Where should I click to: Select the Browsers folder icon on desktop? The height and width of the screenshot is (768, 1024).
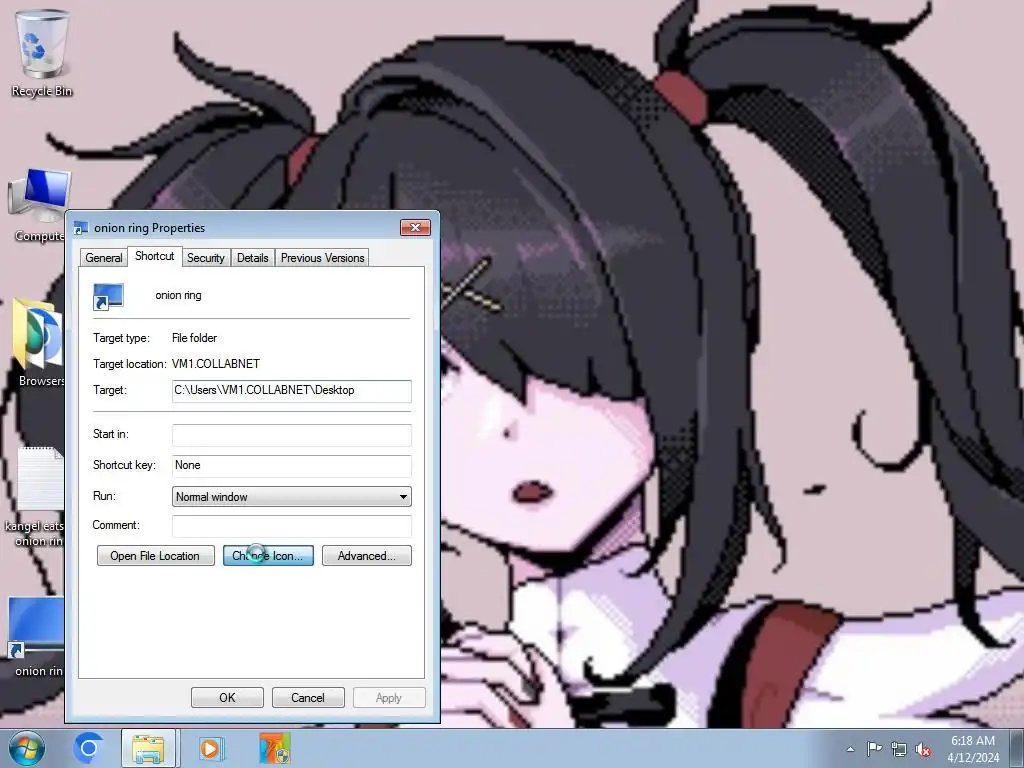[x=37, y=342]
